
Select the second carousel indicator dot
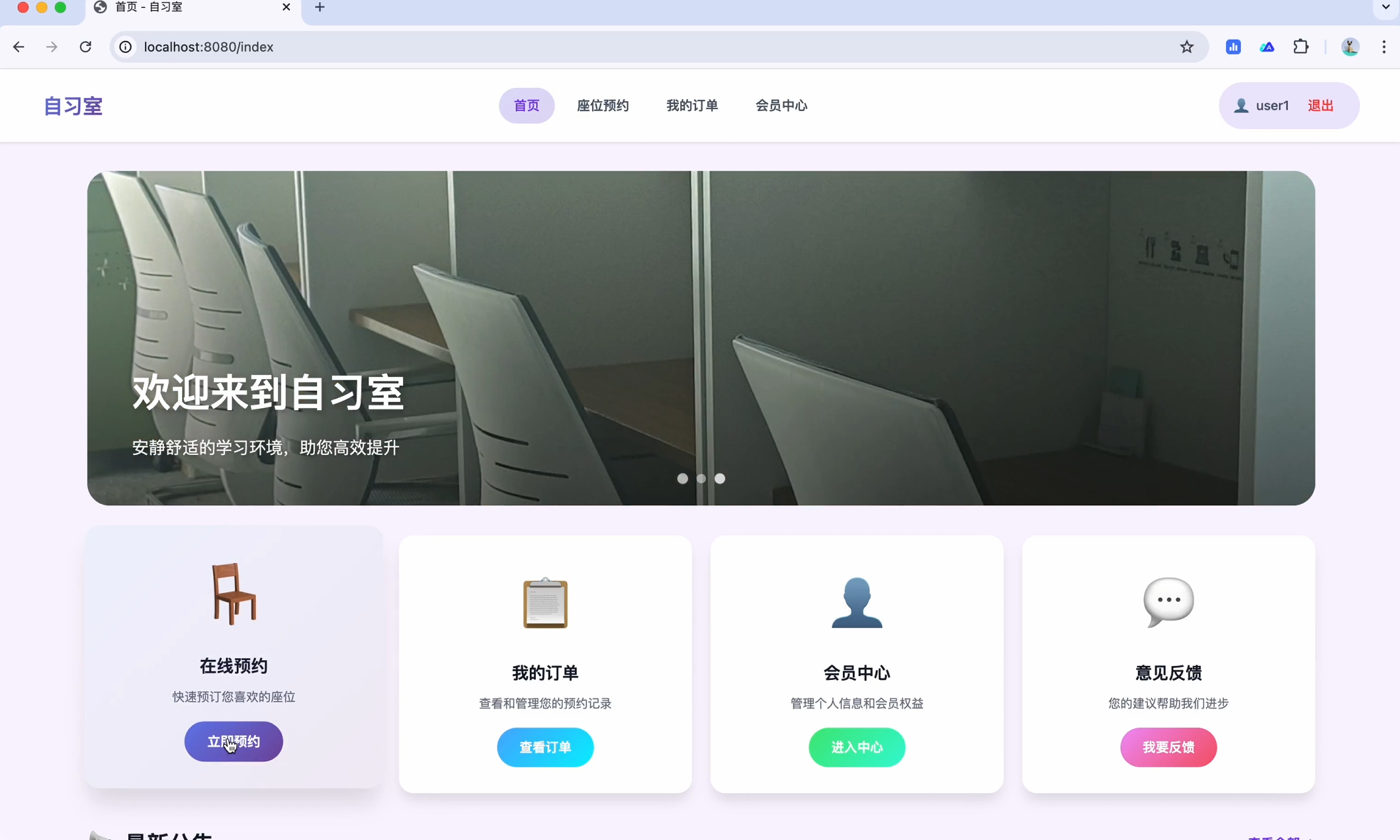coord(701,478)
